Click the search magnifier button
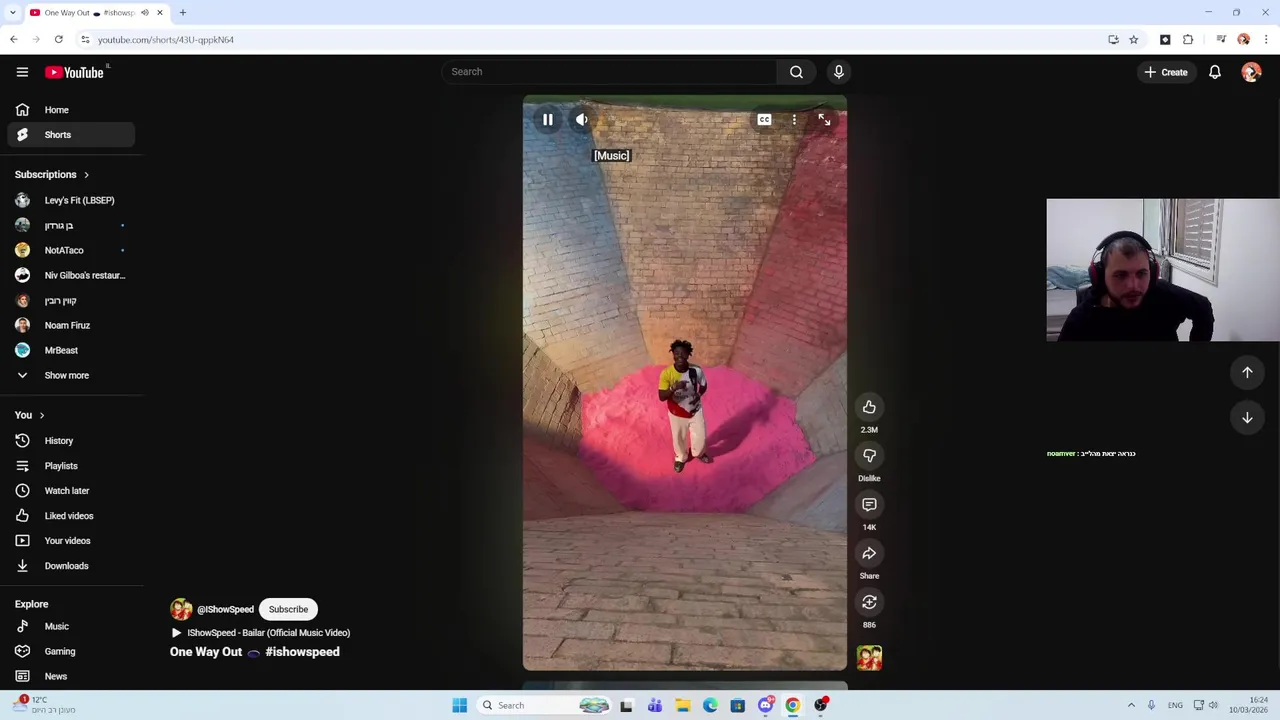The height and width of the screenshot is (720, 1280). (x=796, y=72)
